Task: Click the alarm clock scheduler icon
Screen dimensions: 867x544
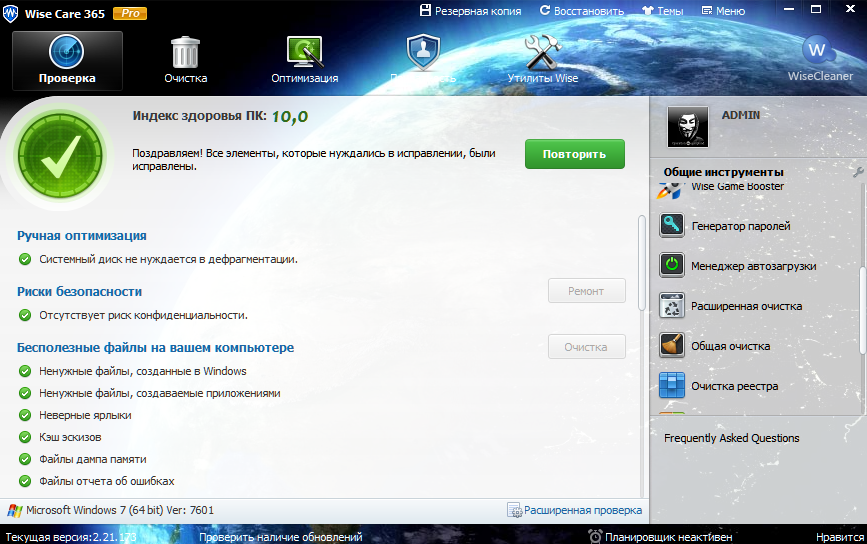Action: 595,536
